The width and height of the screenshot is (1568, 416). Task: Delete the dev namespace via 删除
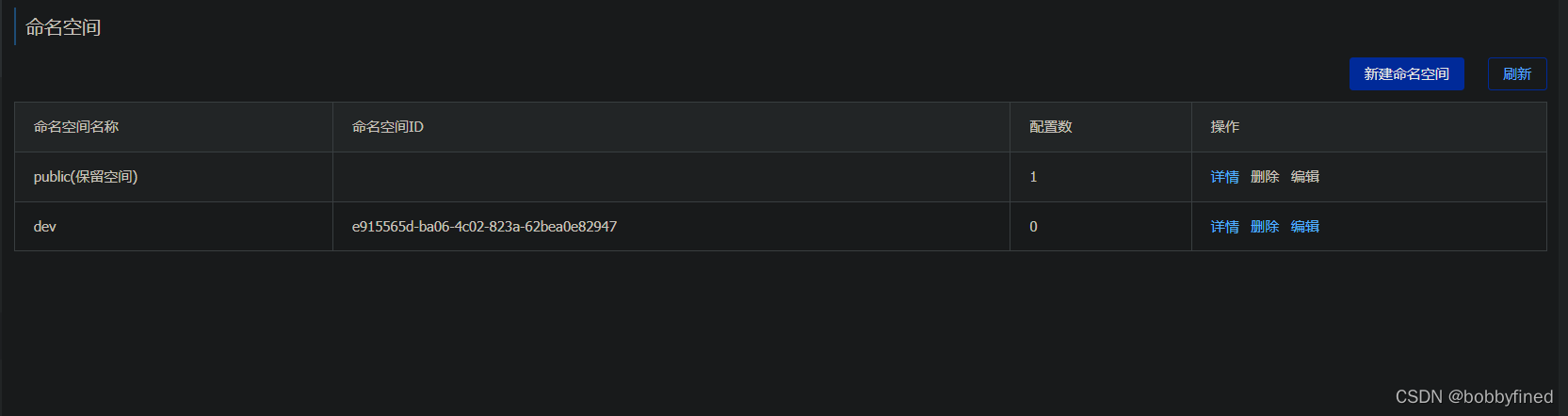1265,227
